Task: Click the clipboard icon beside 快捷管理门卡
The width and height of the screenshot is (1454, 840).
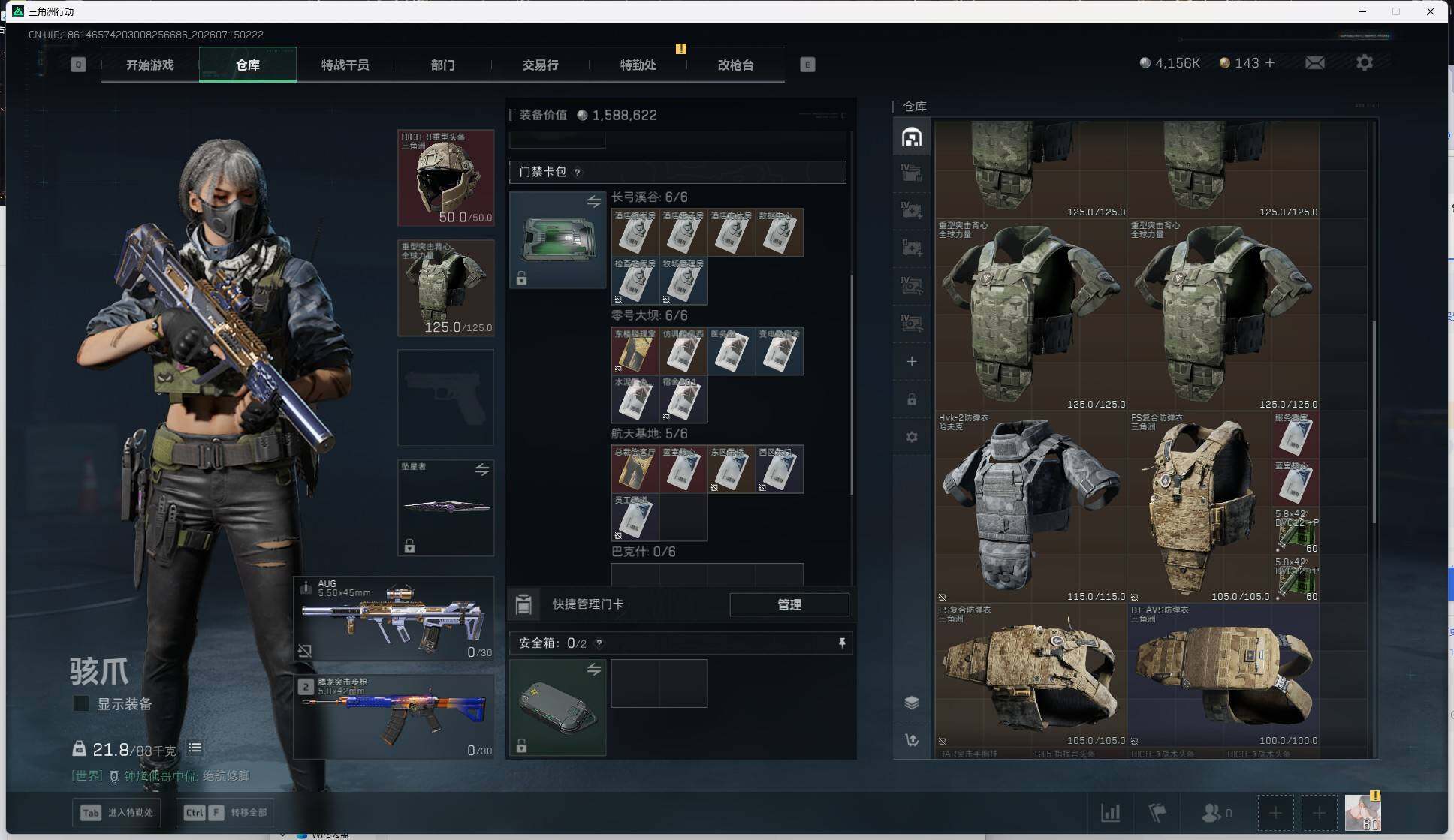Action: click(524, 604)
